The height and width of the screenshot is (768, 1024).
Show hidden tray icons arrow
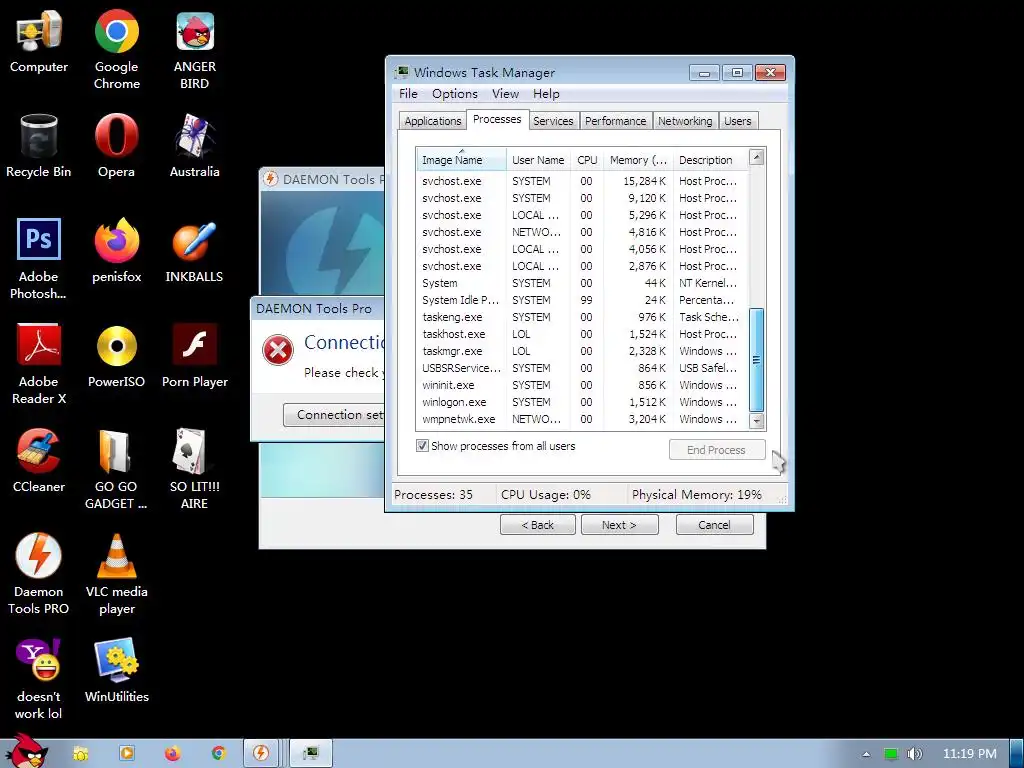(x=866, y=754)
